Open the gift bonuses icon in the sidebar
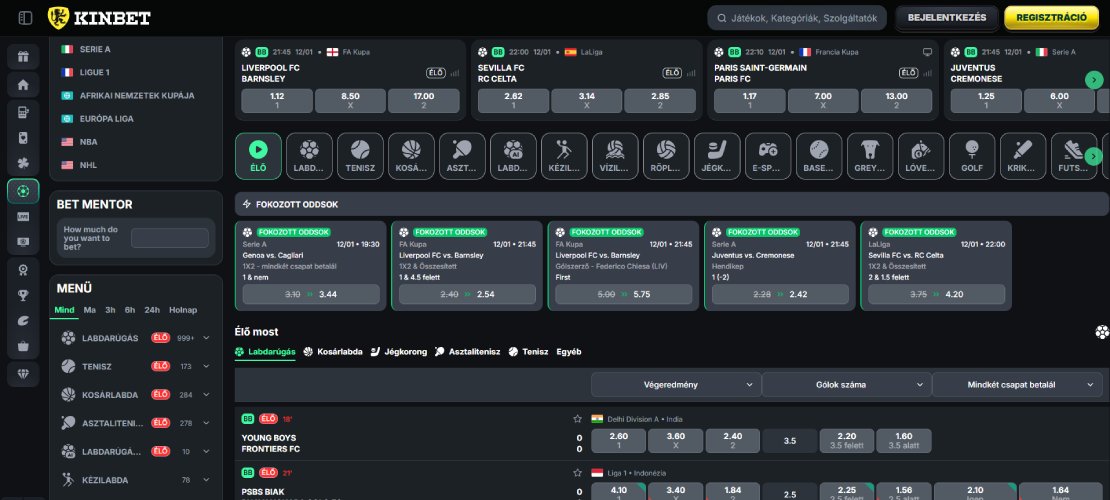This screenshot has height=500, width=1110. point(23,57)
